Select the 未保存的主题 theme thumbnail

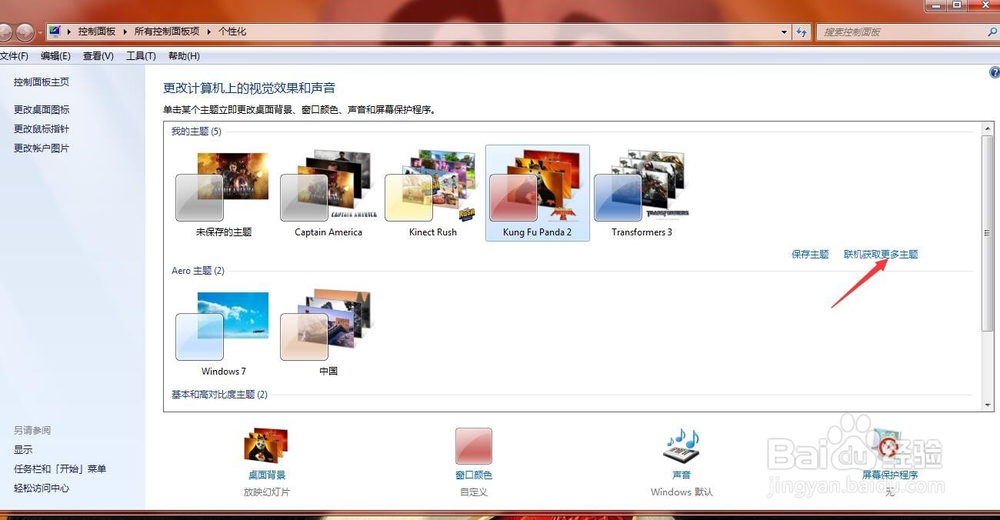pos(223,194)
